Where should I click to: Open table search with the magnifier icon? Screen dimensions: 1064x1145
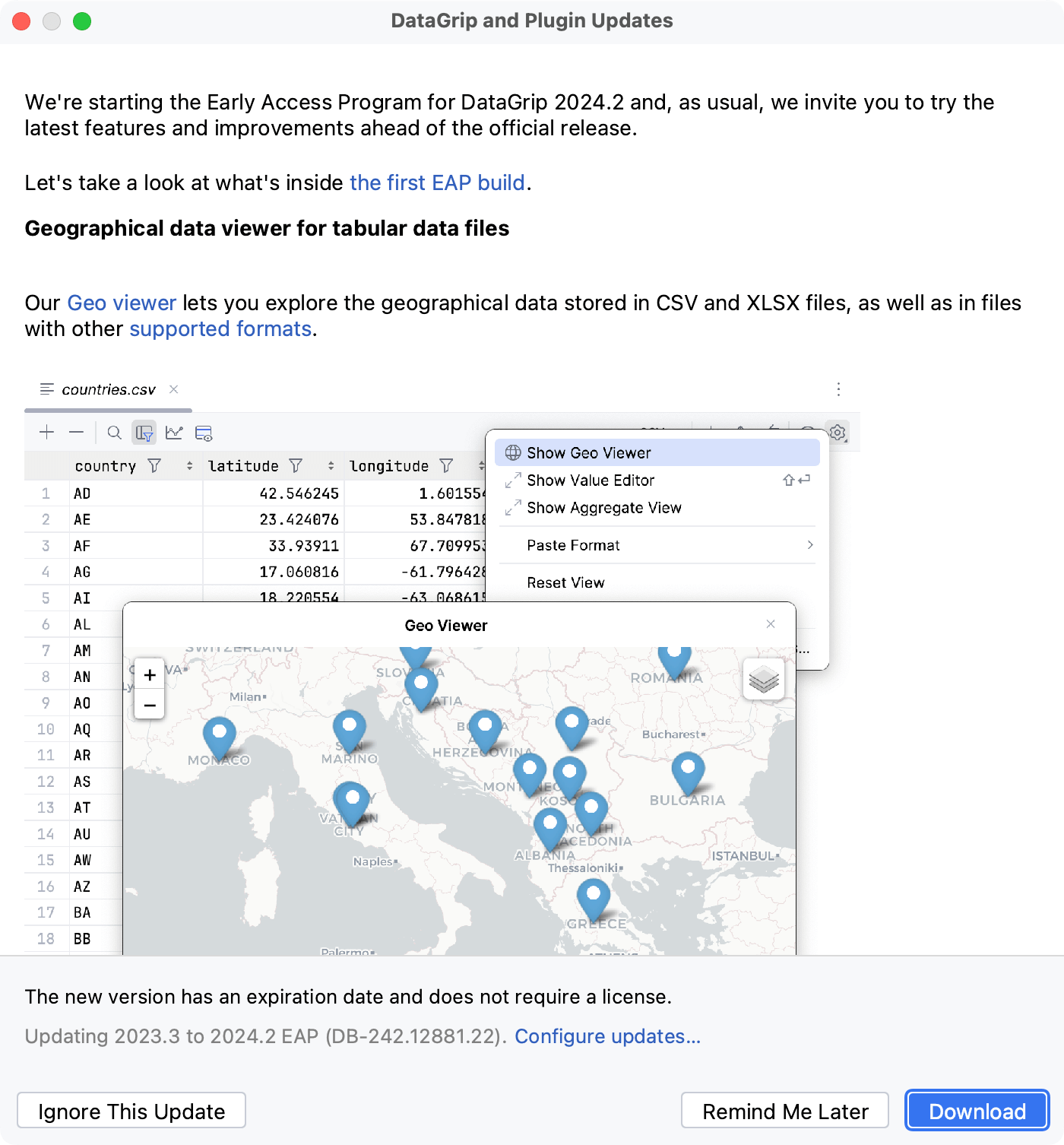pos(114,432)
